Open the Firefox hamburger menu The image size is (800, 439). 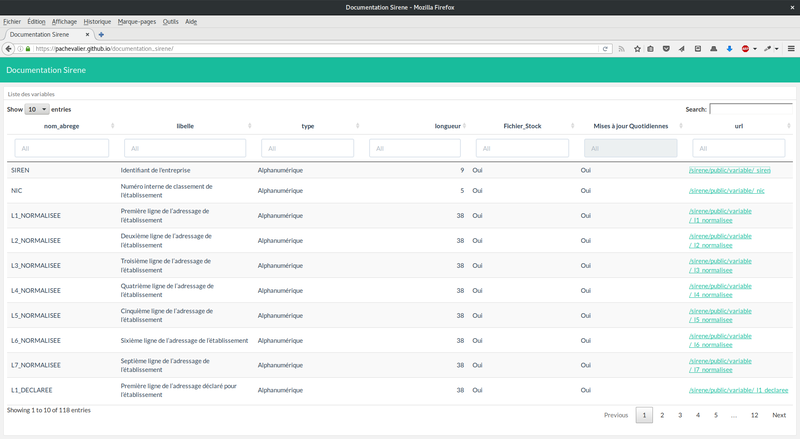click(x=791, y=48)
